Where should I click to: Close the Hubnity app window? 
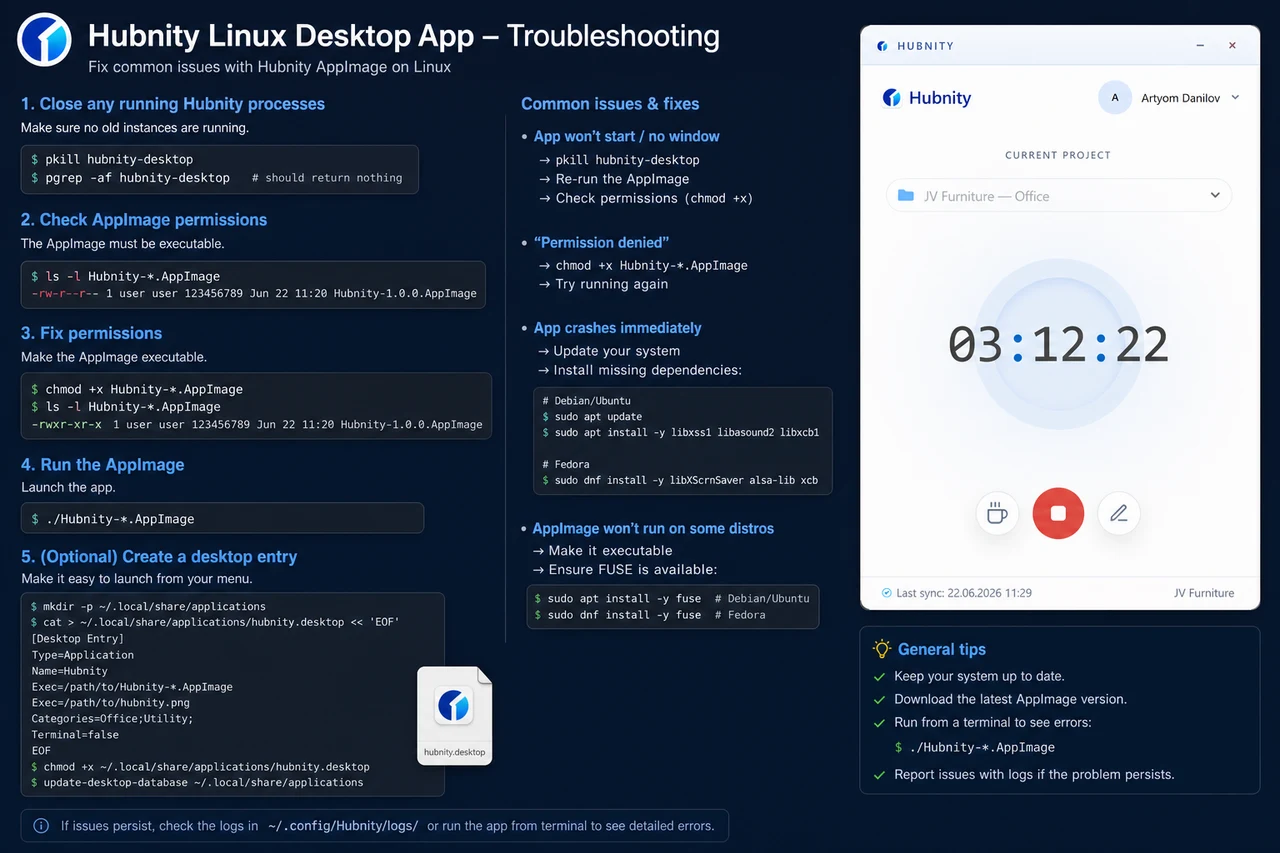[1232, 46]
